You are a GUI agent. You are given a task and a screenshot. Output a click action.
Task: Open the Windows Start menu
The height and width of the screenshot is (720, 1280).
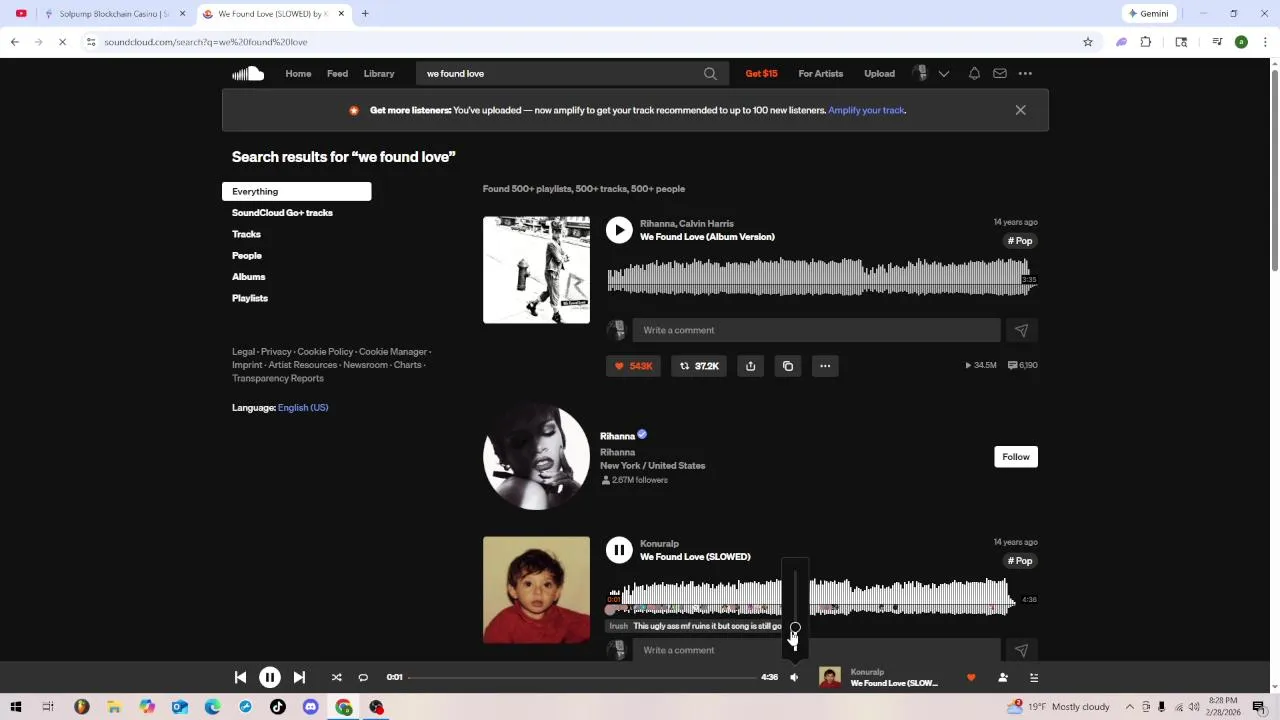point(16,707)
